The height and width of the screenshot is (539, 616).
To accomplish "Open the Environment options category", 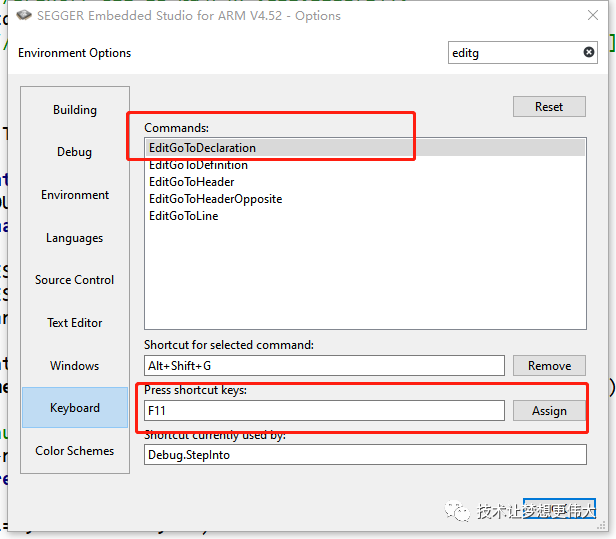I will pyautogui.click(x=75, y=195).
